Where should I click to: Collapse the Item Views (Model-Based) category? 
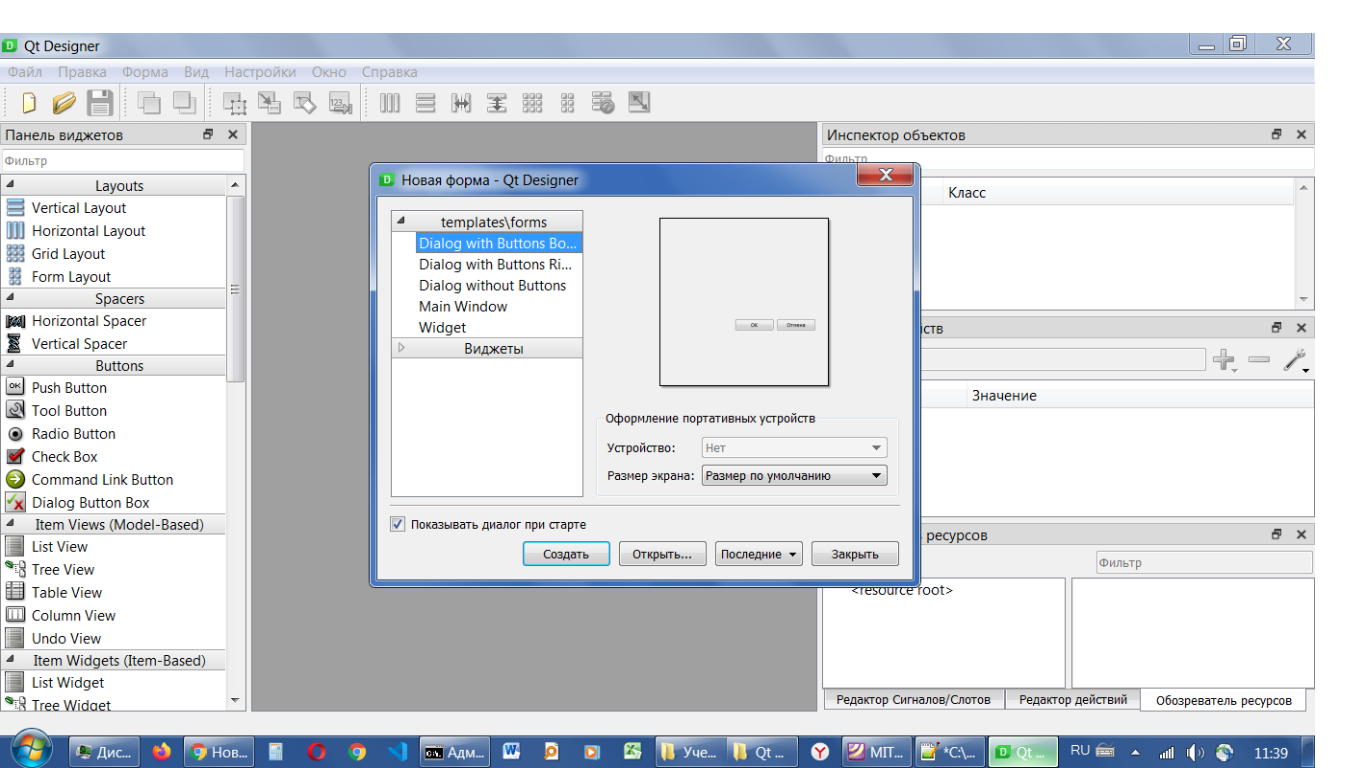(x=10, y=524)
